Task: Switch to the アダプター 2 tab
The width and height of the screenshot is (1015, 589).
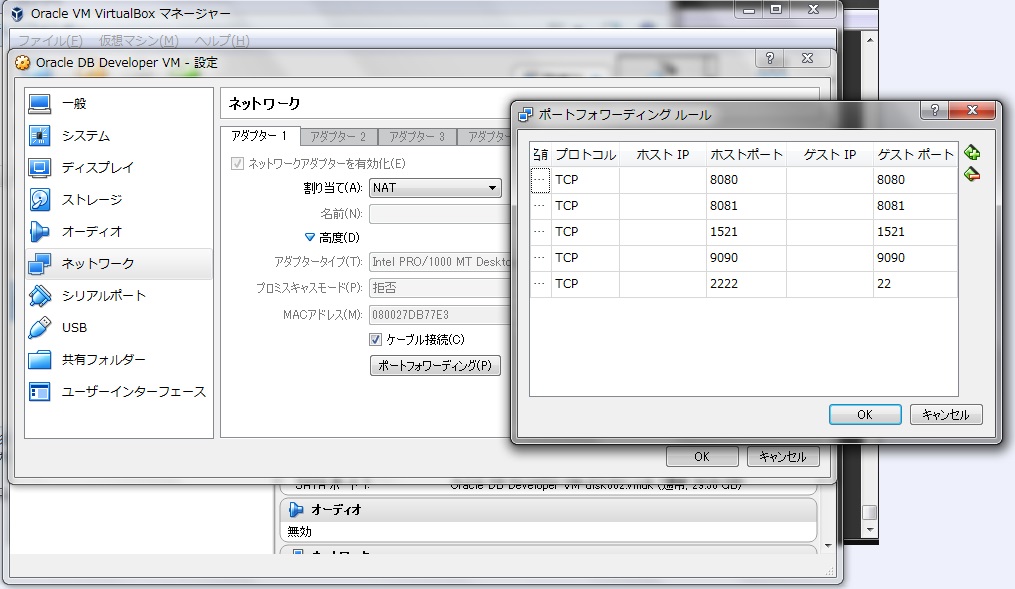Action: (339, 137)
